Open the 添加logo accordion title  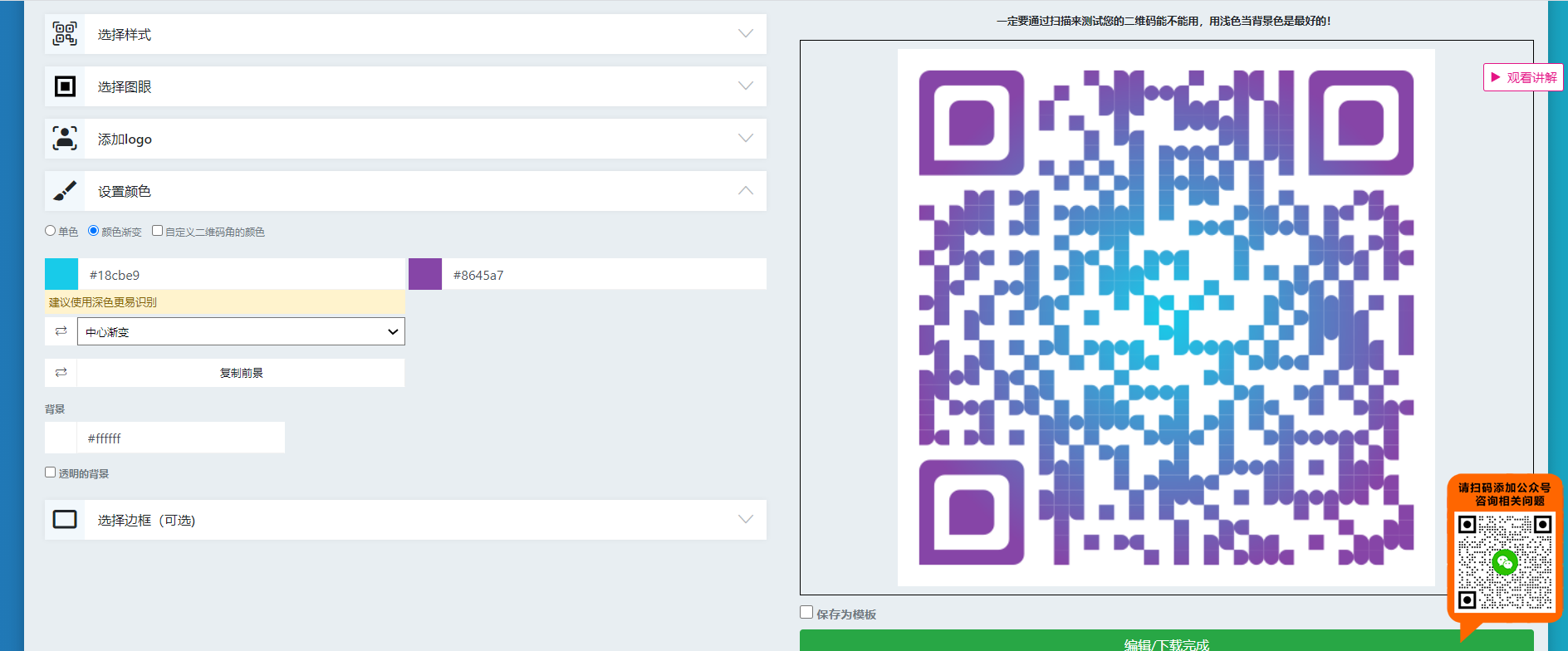(x=125, y=139)
